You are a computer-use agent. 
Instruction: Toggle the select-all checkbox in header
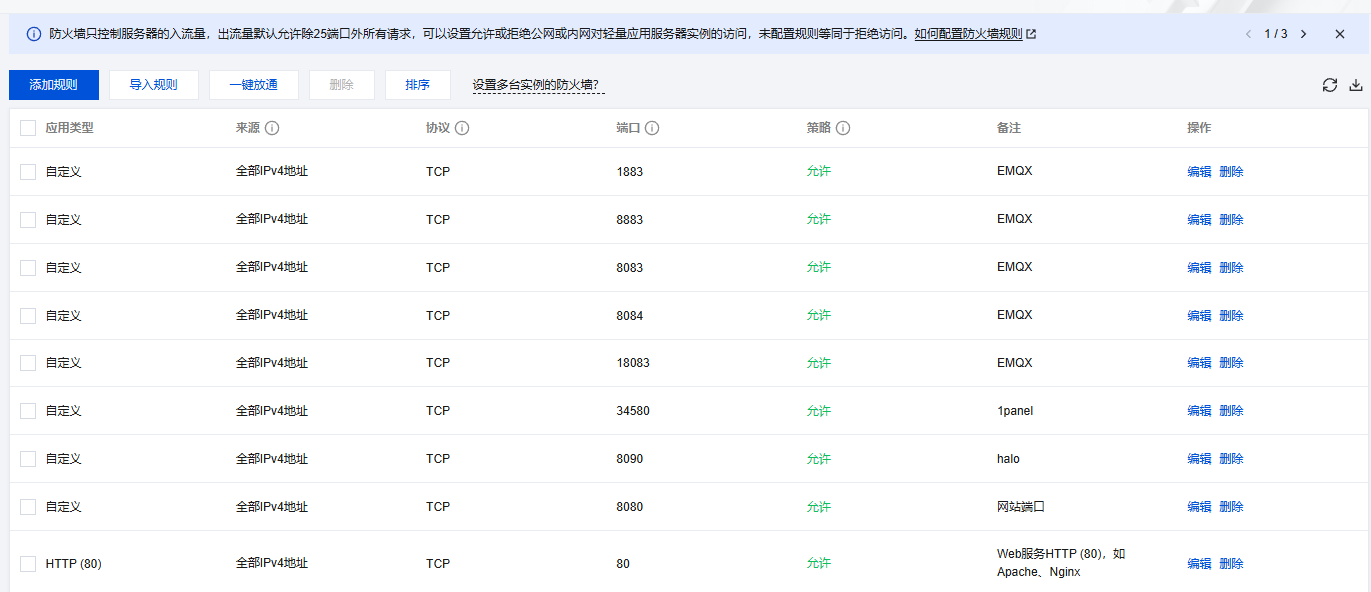[x=28, y=128]
